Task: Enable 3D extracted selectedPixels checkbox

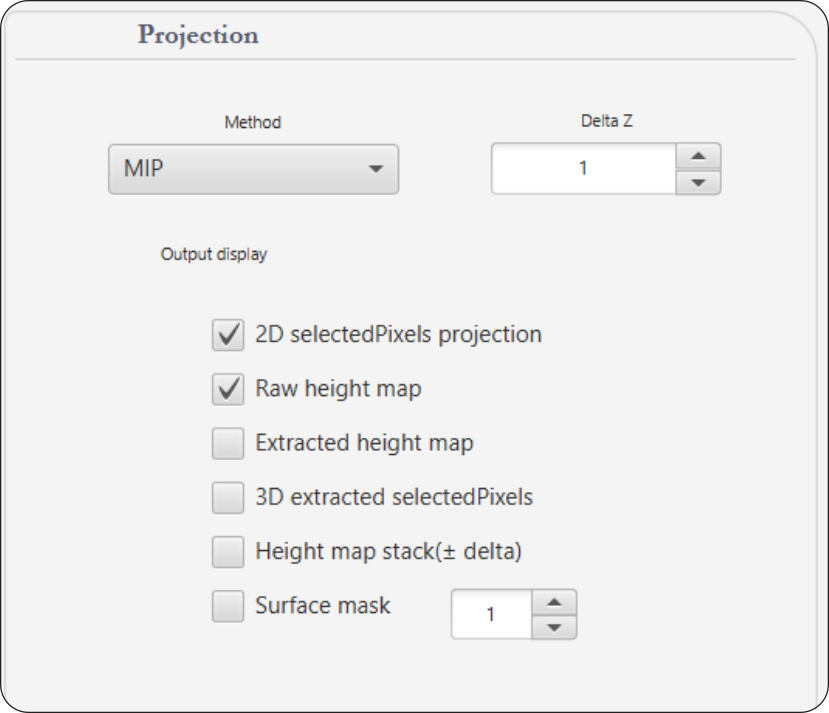Action: 228,497
